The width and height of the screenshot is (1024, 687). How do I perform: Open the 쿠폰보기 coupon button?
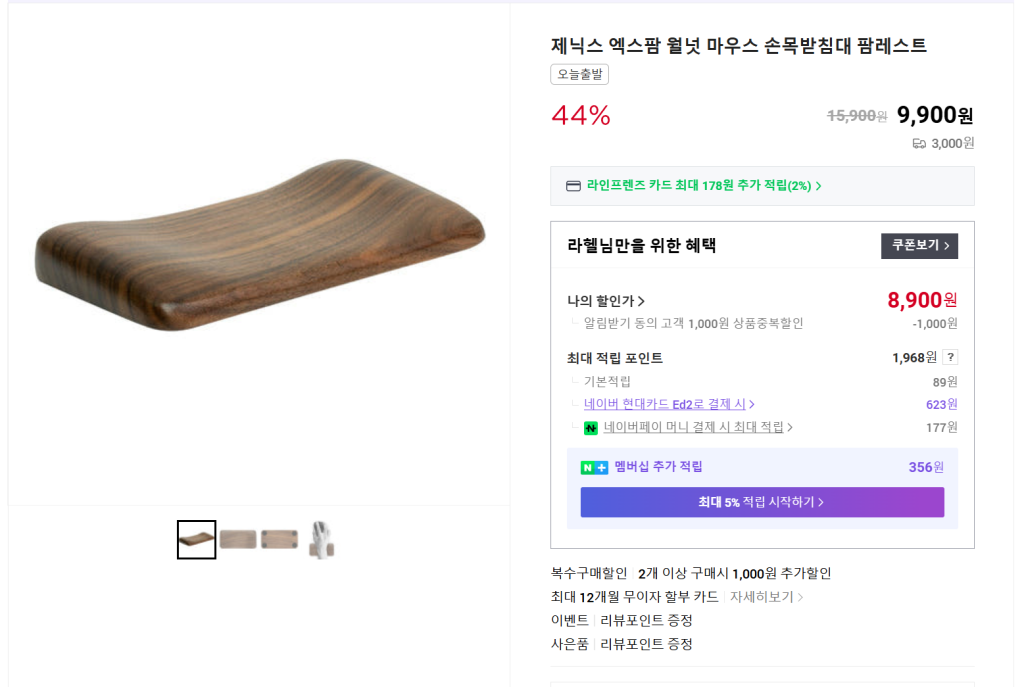(x=919, y=246)
